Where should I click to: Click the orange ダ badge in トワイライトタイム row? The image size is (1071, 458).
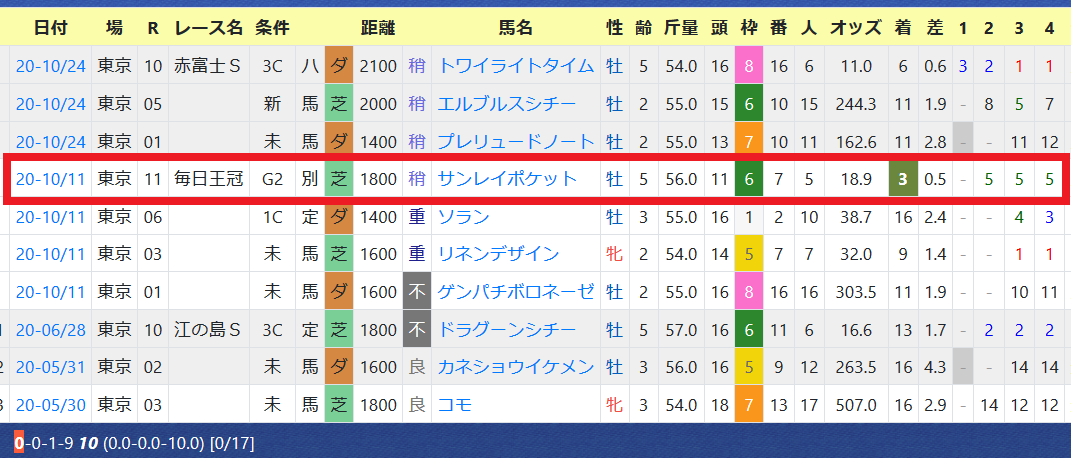pyautogui.click(x=338, y=66)
